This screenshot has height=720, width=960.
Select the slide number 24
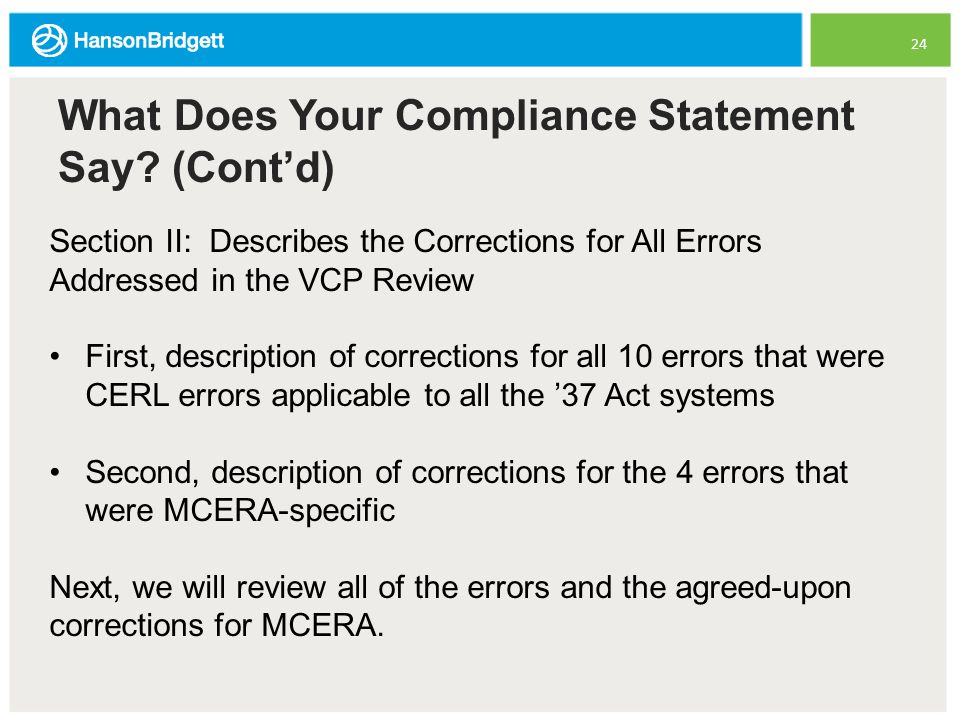click(918, 44)
